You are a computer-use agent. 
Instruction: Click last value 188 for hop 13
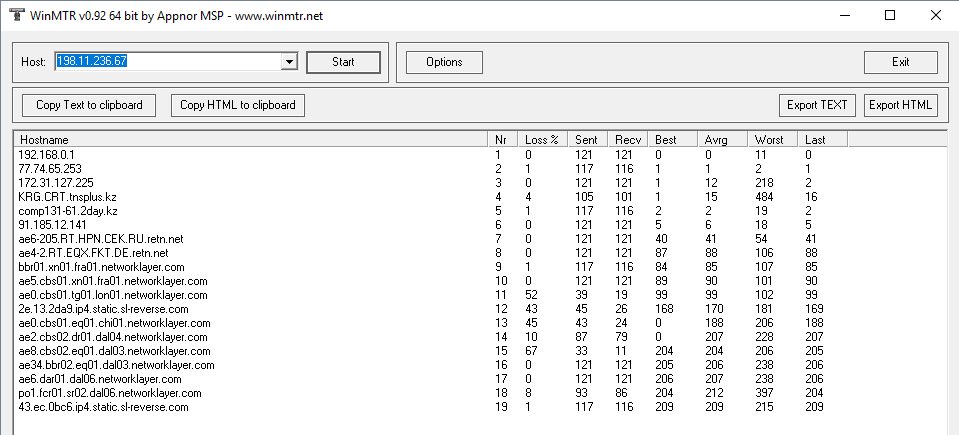click(x=815, y=323)
